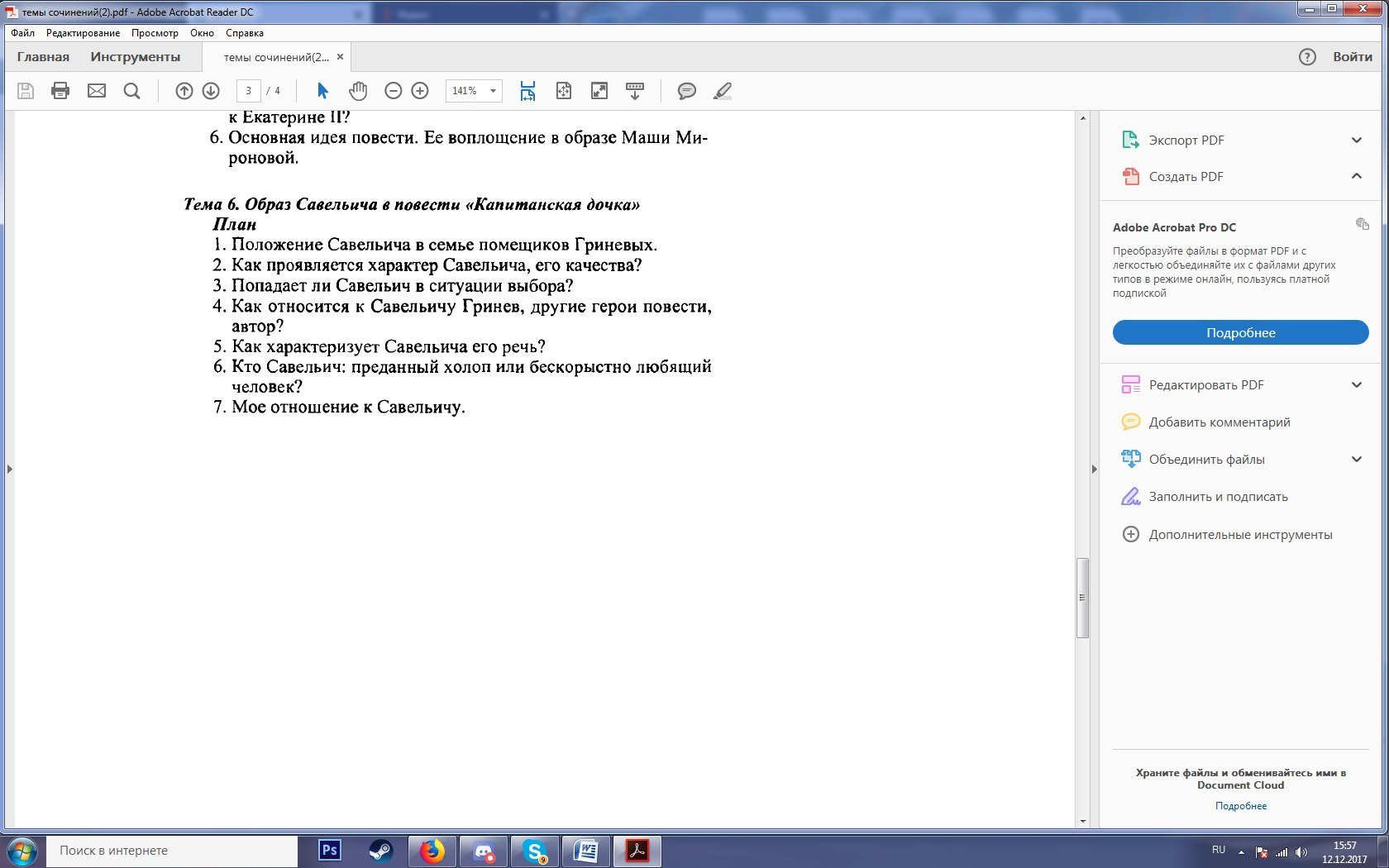The width and height of the screenshot is (1389, 868).
Task: Open the Windows Start menu
Action: pyautogui.click(x=21, y=851)
